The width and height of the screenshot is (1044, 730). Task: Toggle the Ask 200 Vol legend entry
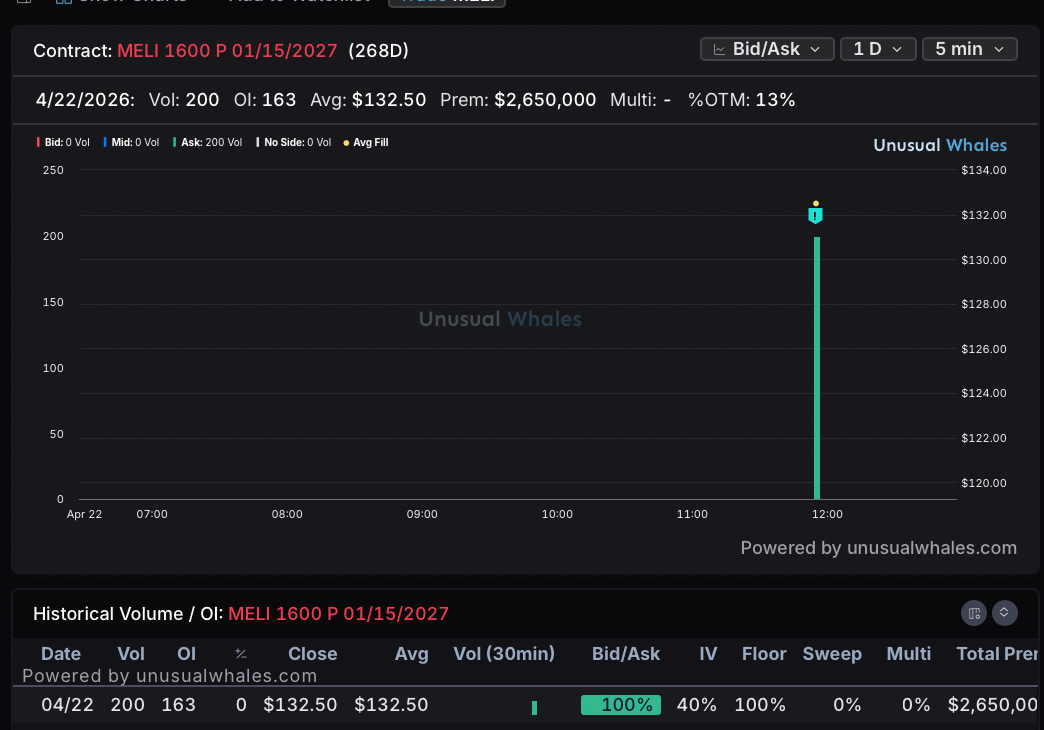[x=208, y=143]
